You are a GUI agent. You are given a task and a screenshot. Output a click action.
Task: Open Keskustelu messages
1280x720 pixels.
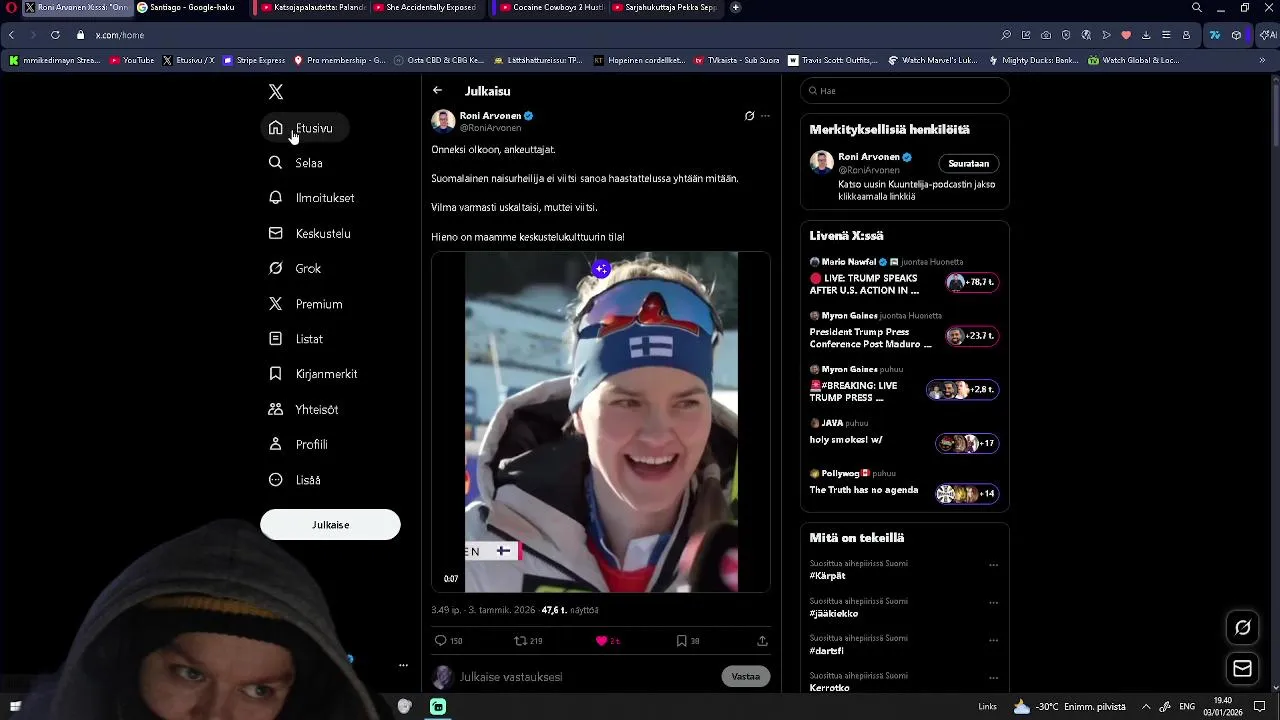pyautogui.click(x=310, y=233)
